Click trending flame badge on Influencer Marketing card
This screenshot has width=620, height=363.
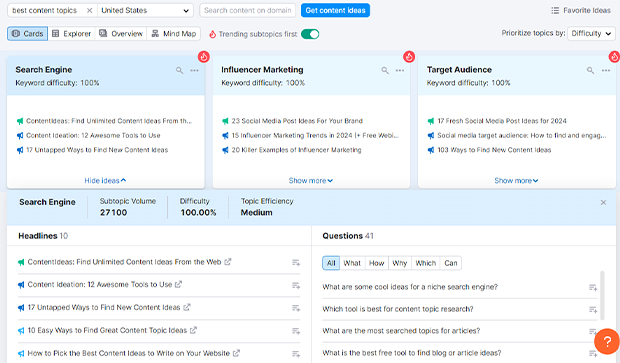(x=409, y=57)
